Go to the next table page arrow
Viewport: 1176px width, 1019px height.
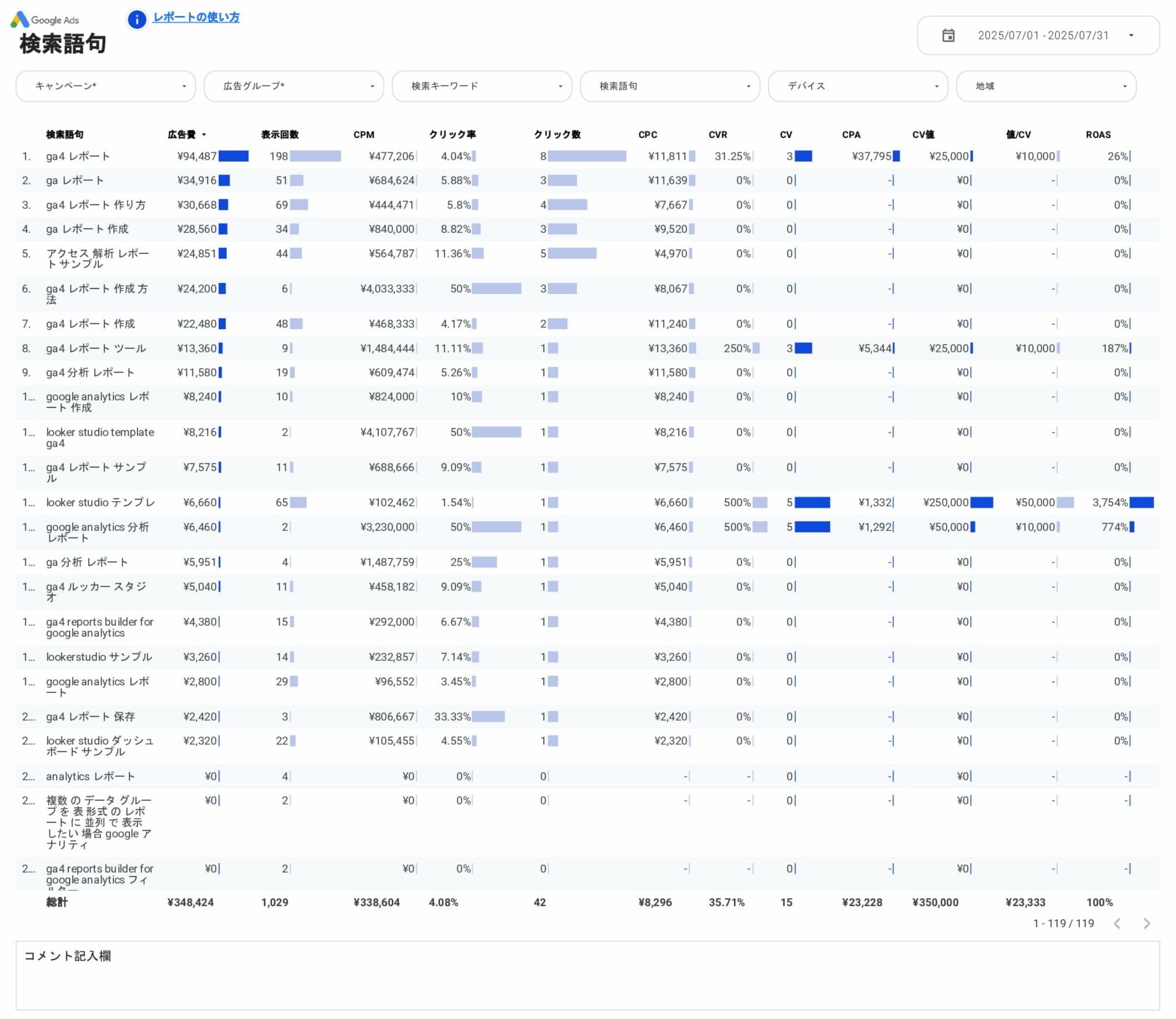point(1146,924)
